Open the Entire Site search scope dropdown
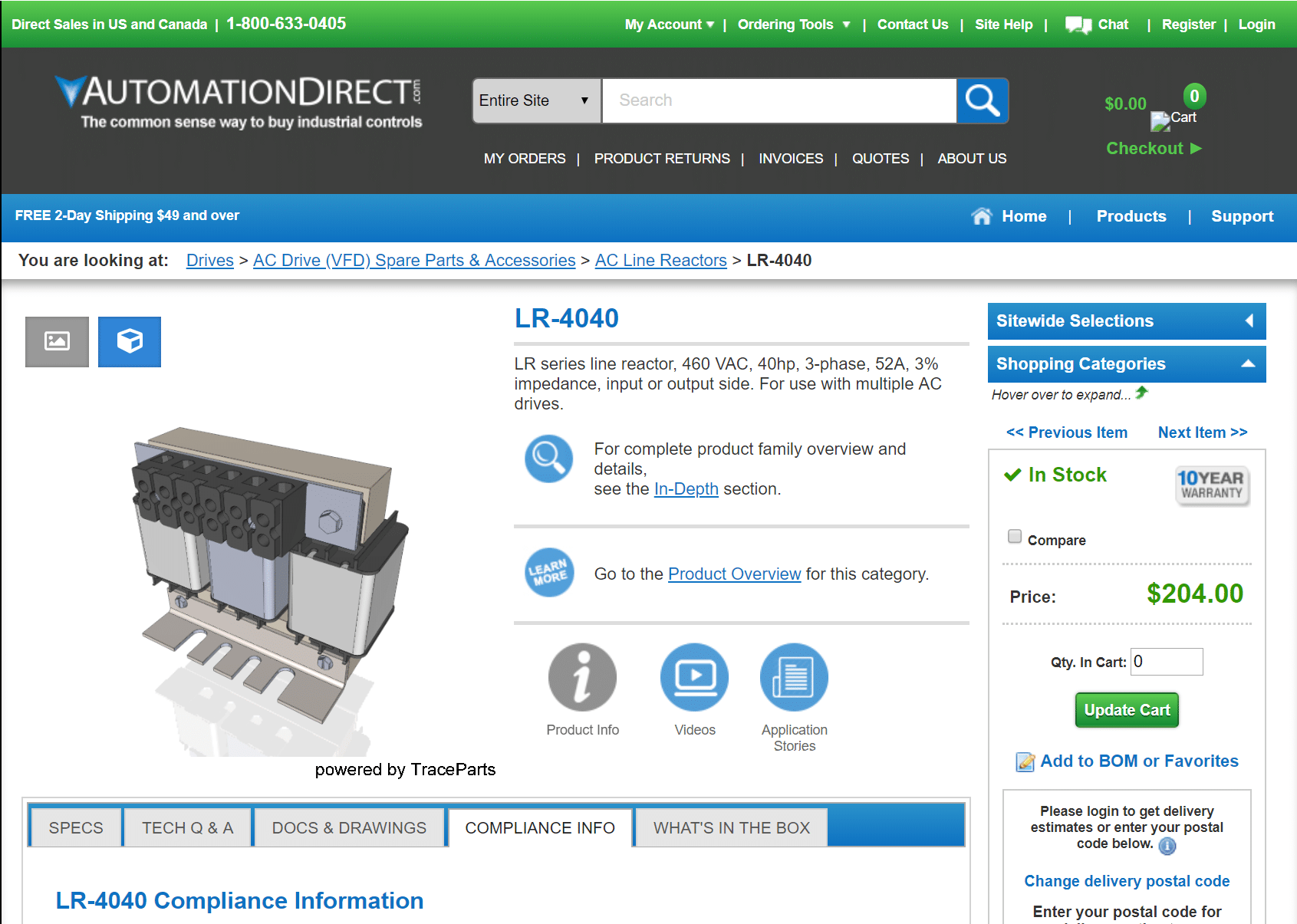1297x924 pixels. tap(536, 100)
